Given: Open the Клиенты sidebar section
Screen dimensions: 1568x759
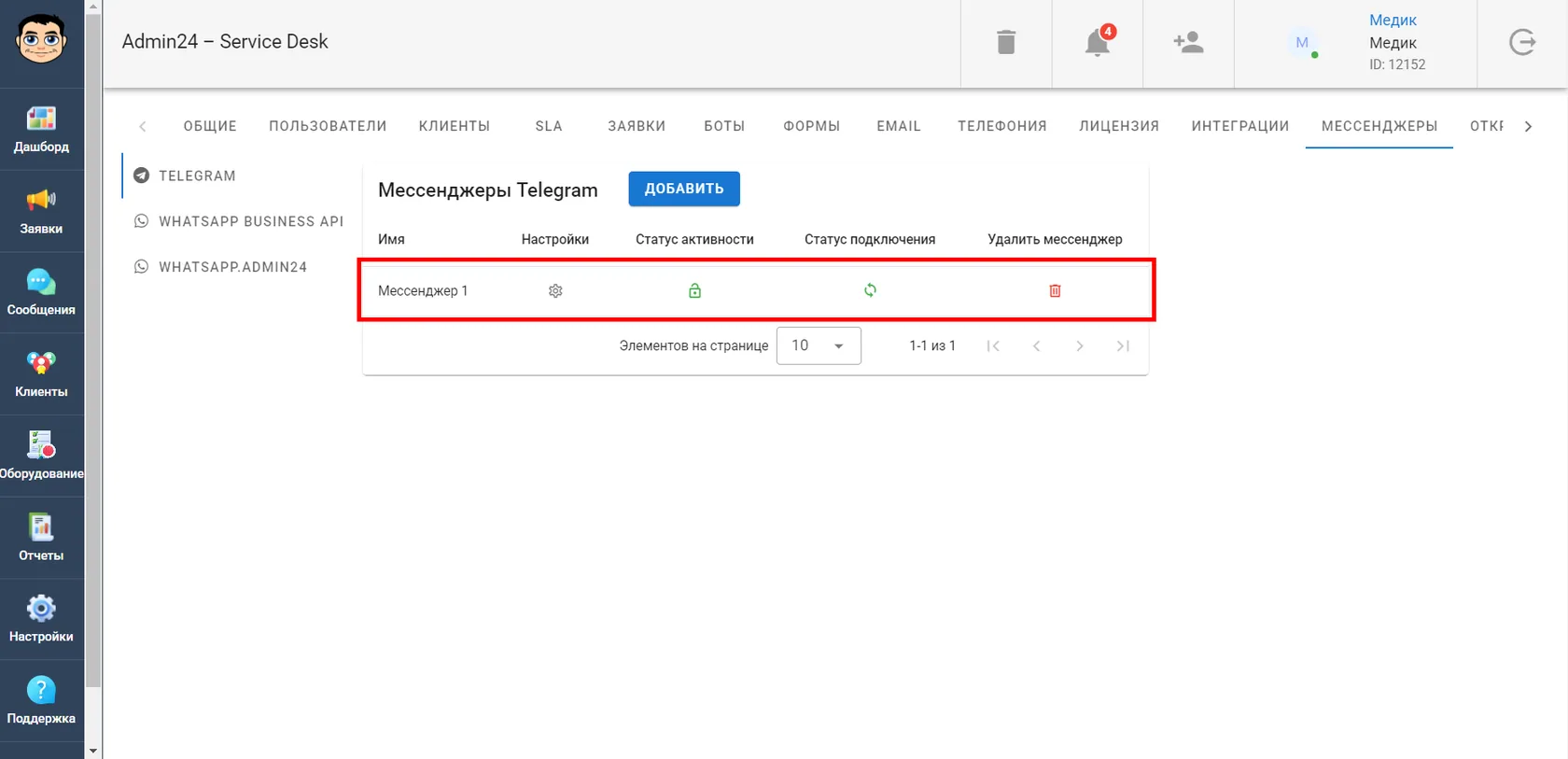Looking at the screenshot, I should tap(41, 374).
